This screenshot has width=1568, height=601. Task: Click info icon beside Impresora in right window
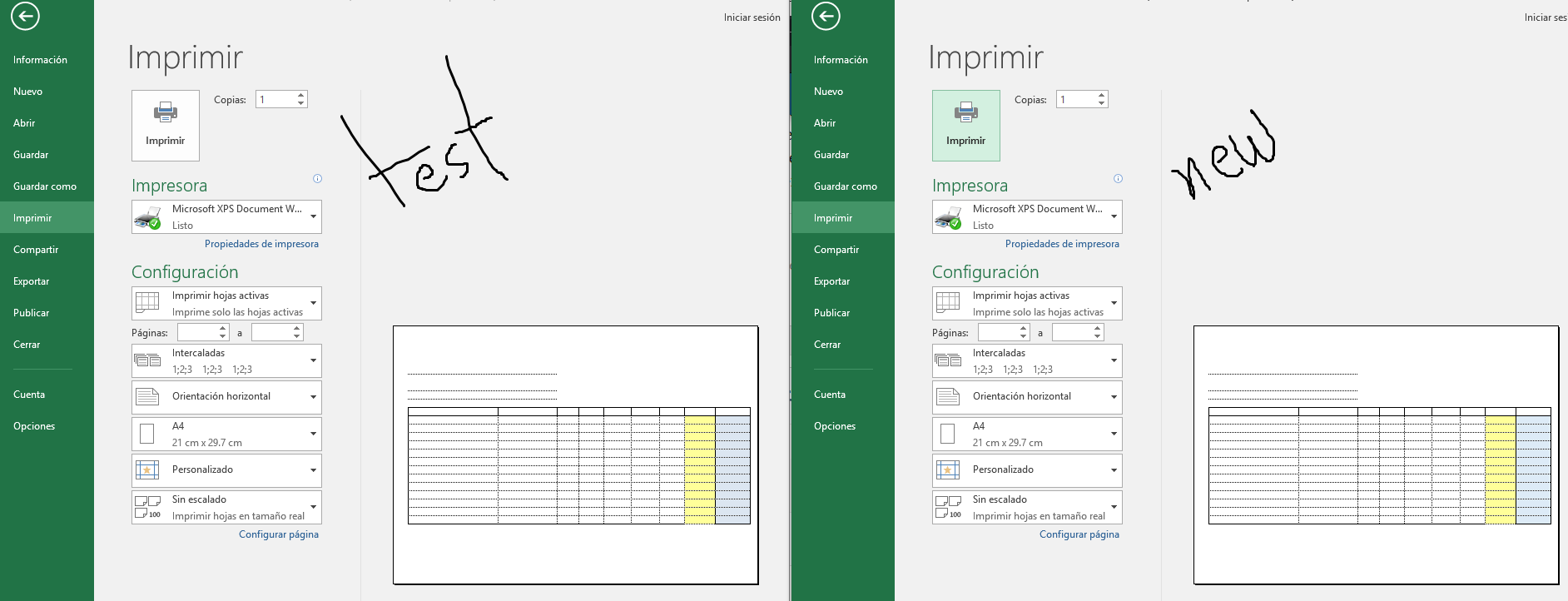pos(1118,179)
